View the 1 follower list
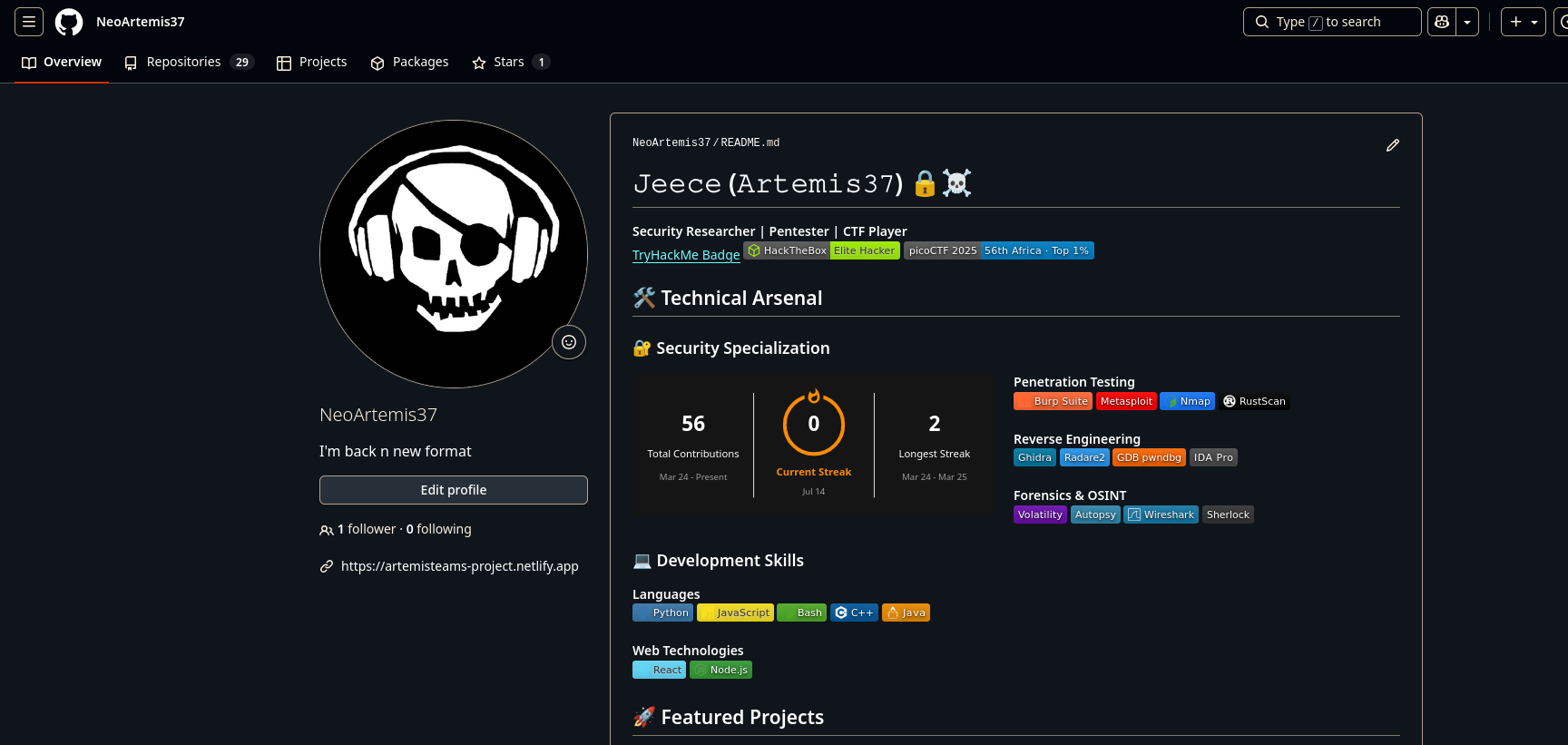 pos(367,529)
